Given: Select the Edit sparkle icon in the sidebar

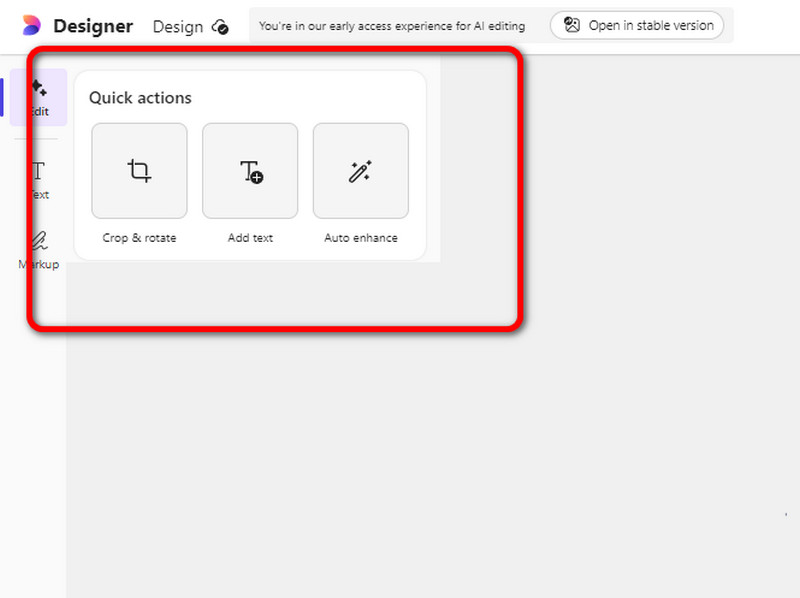Looking at the screenshot, I should tap(39, 89).
